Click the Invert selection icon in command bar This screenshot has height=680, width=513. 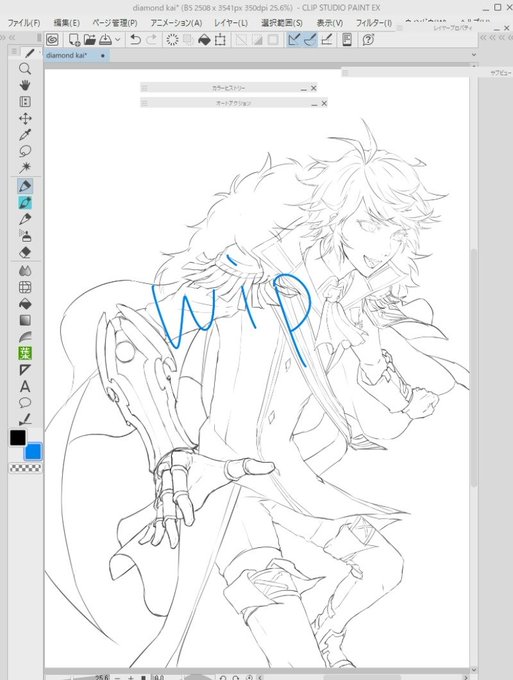[257, 40]
